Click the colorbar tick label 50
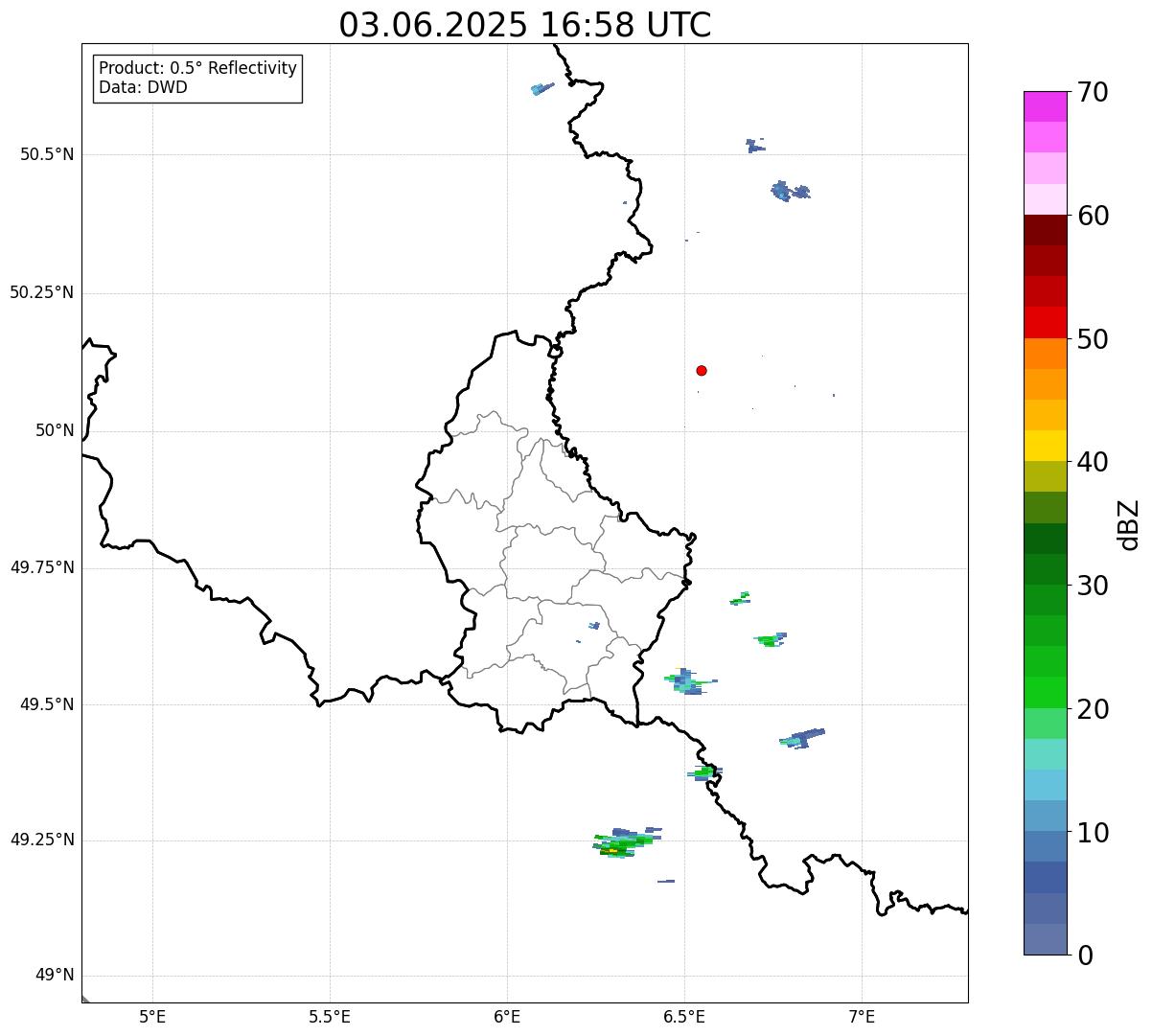Viewport: 1152px width, 1036px height. click(x=1093, y=339)
